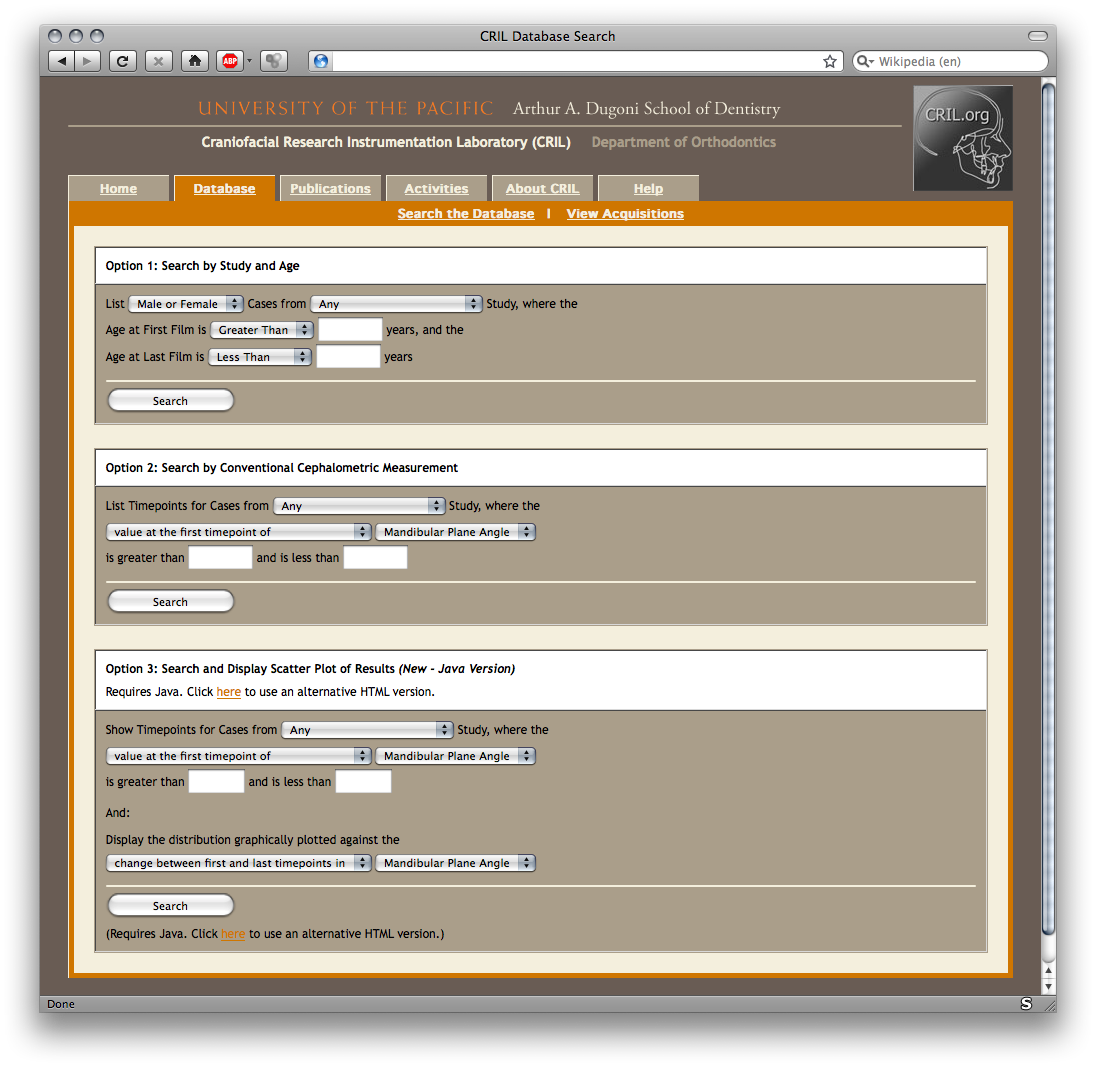1096x1067 pixels.
Task: Open the Help tab
Action: (x=648, y=189)
